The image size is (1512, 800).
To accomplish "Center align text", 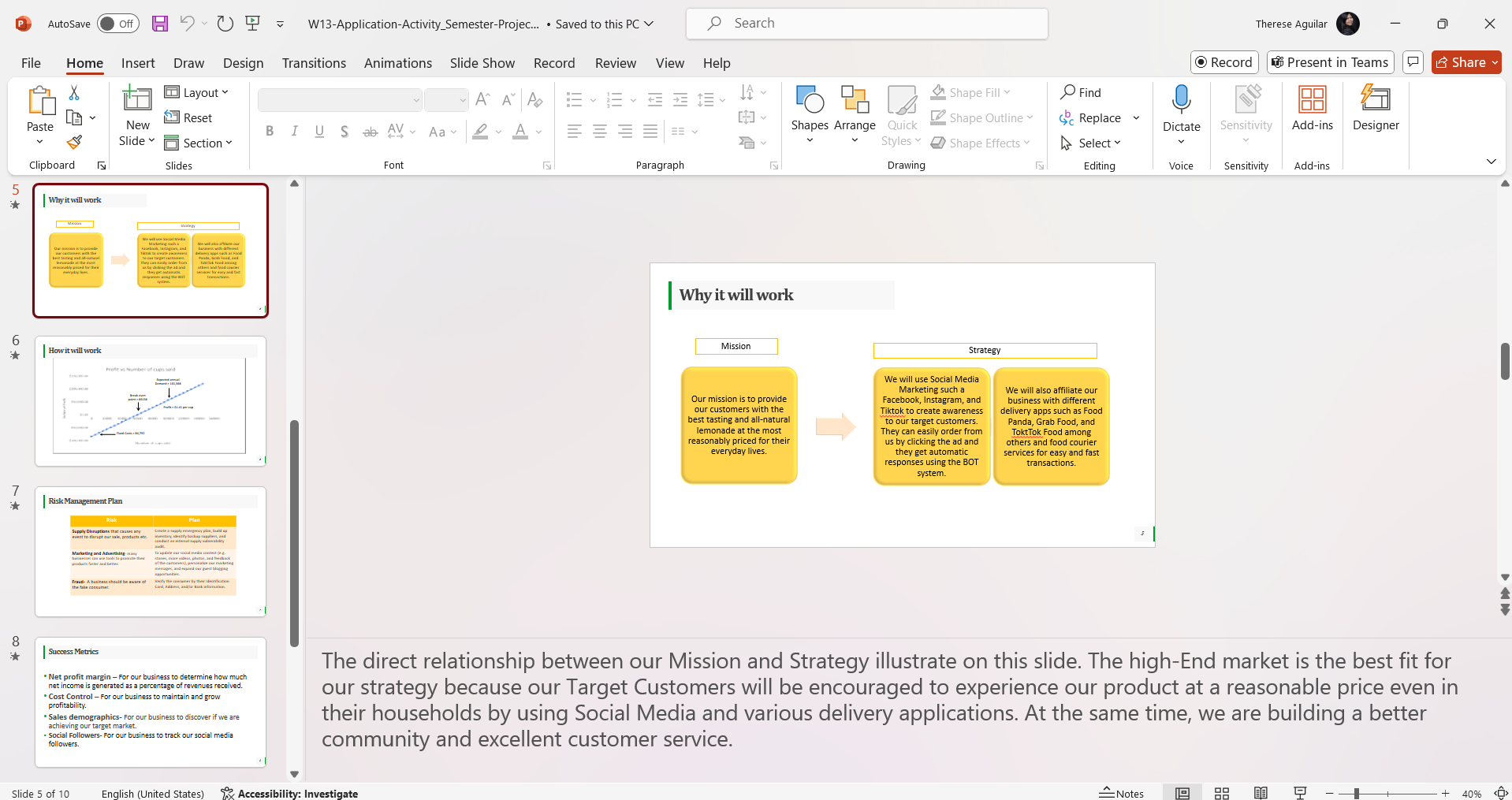I will 600,132.
